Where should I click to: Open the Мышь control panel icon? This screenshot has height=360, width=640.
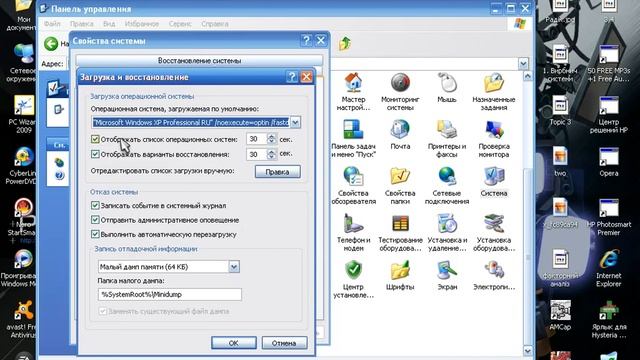[447, 83]
